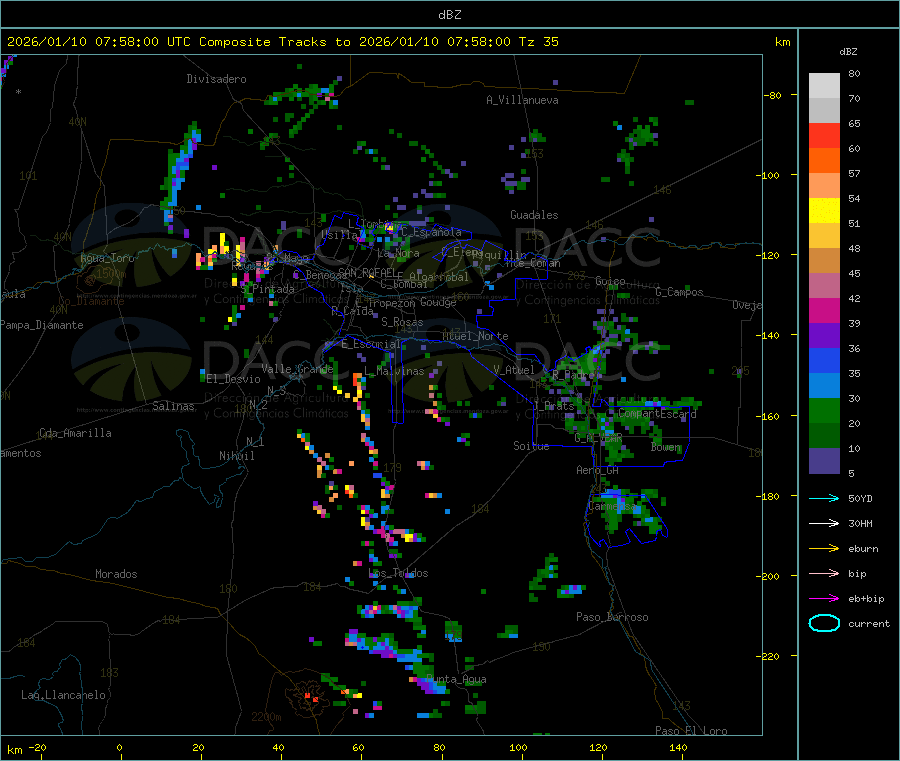Click the Bowen map label

(665, 446)
